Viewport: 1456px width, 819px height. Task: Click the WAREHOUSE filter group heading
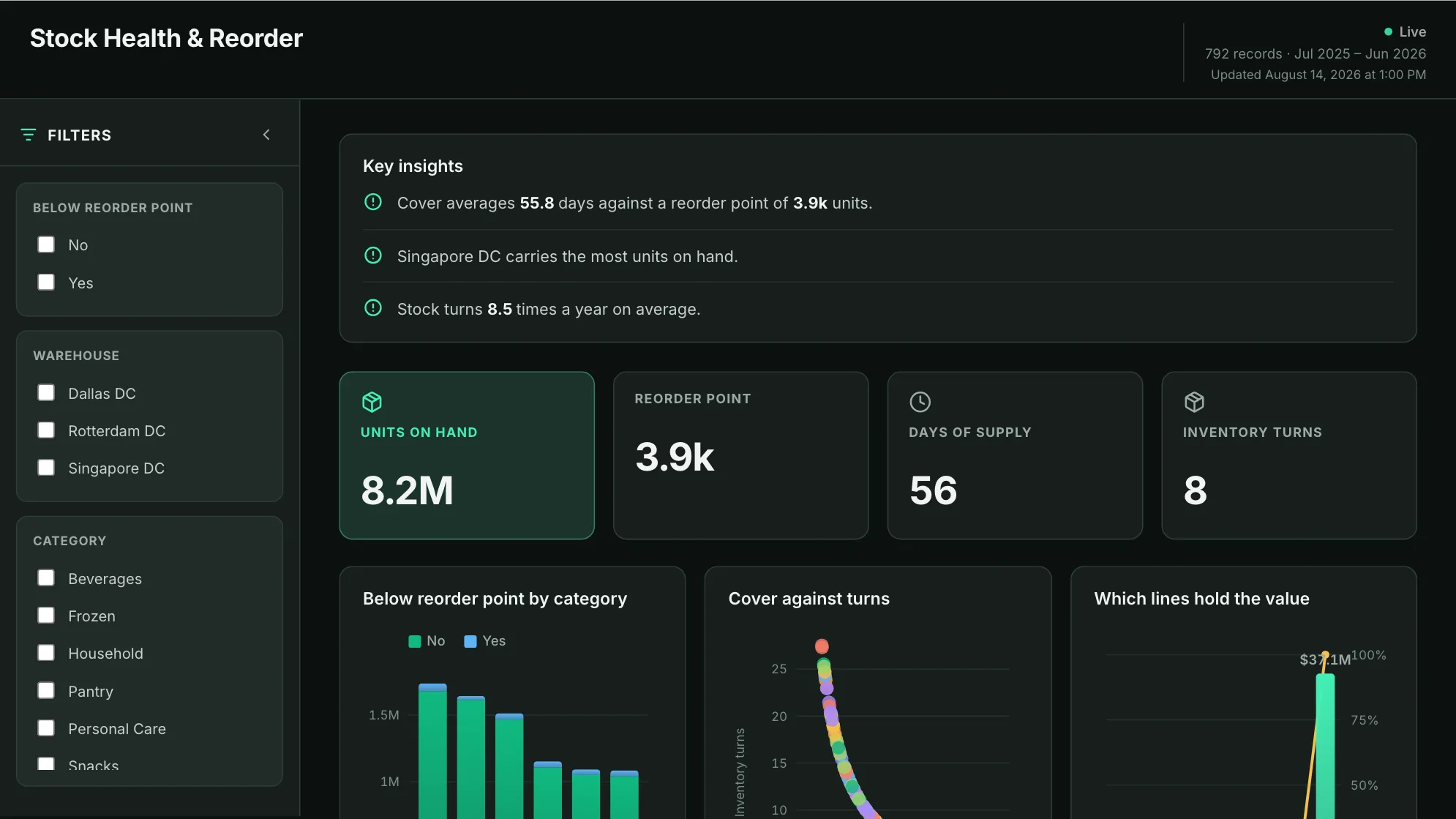[76, 356]
